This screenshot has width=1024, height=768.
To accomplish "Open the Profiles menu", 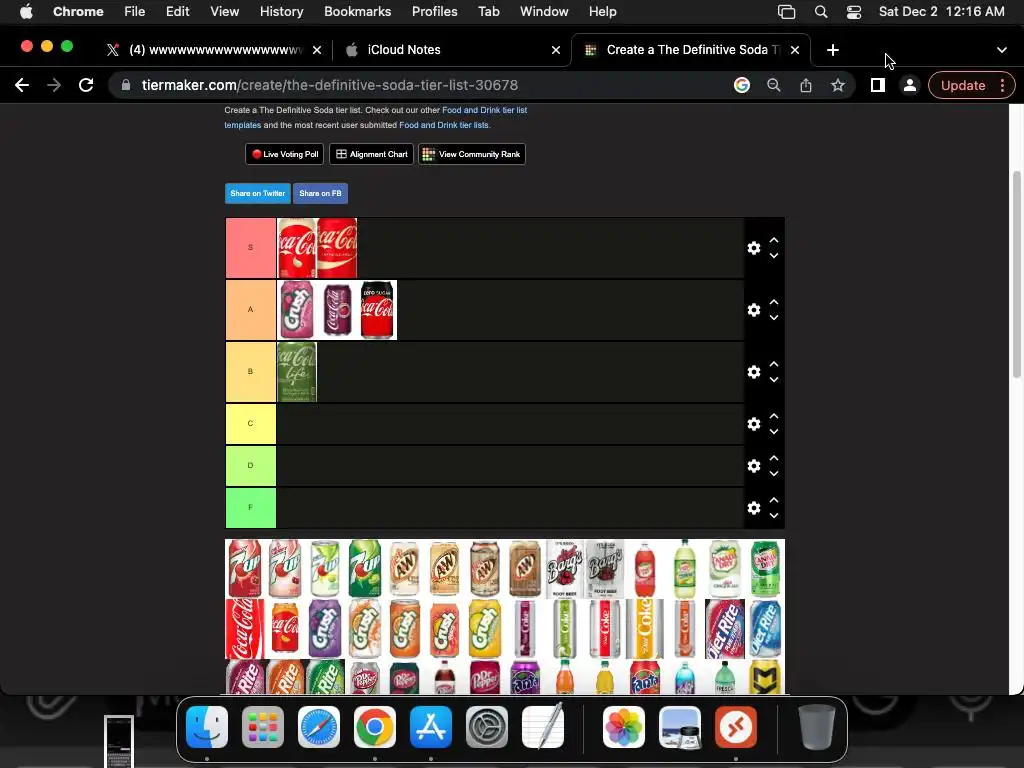I will point(434,12).
